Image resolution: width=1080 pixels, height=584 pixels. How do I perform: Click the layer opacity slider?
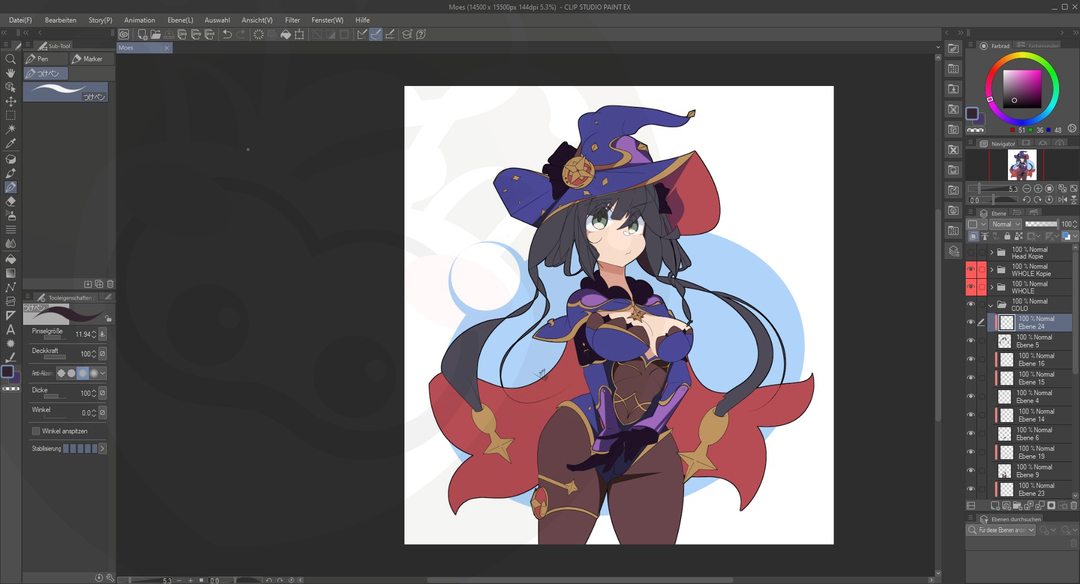coord(1041,224)
